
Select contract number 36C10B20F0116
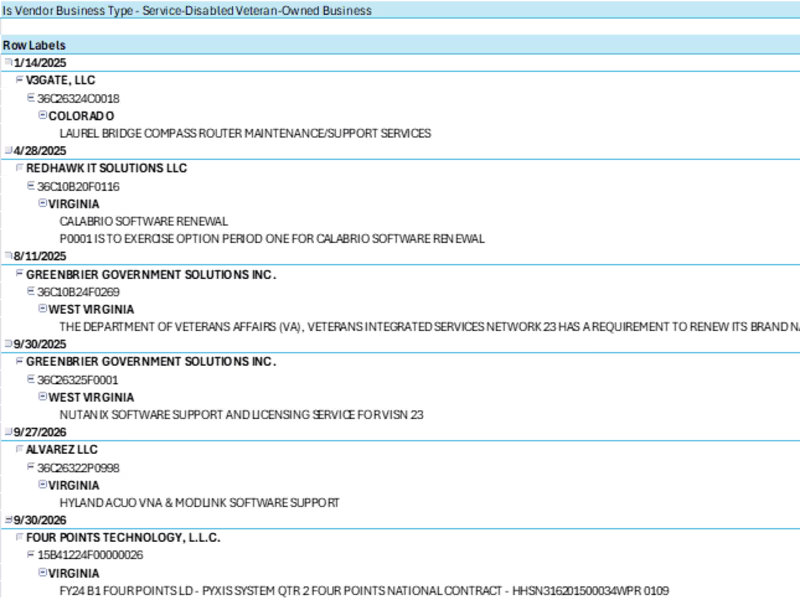[79, 187]
